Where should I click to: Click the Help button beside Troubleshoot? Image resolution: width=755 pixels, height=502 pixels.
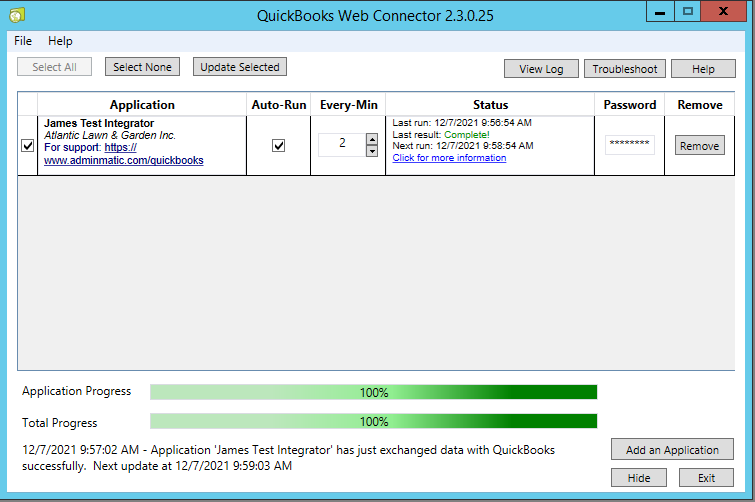click(x=703, y=69)
